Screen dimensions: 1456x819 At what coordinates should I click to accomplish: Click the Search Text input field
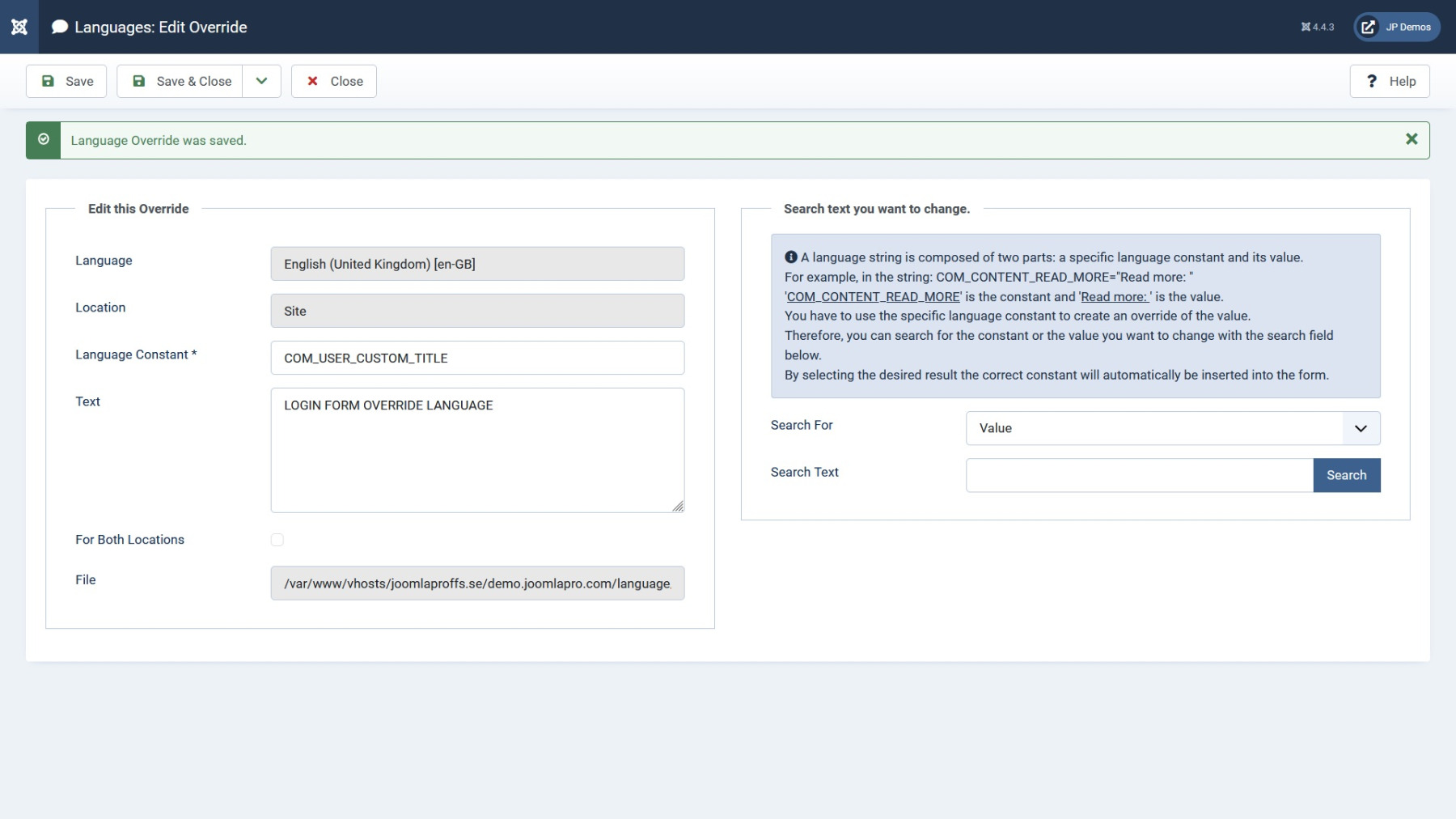[1139, 475]
